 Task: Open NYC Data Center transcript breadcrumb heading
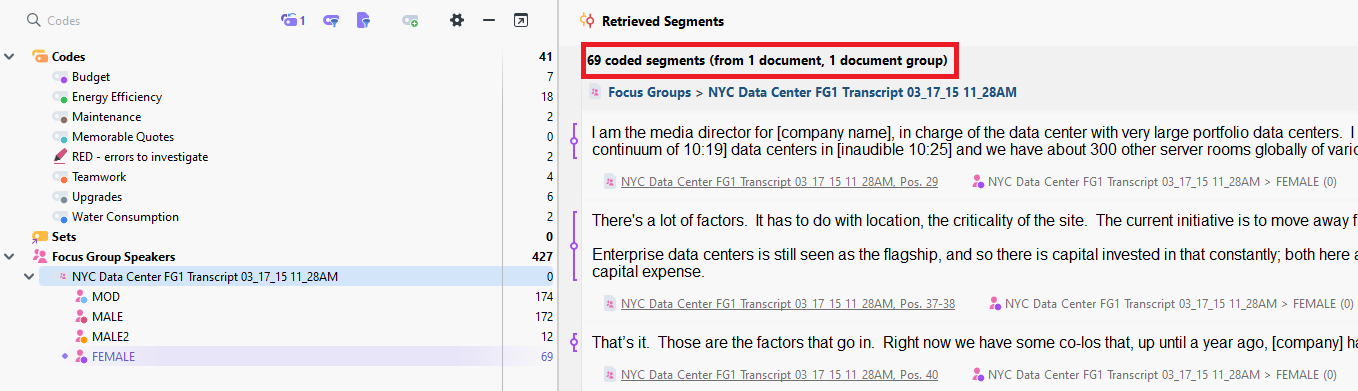pyautogui.click(x=862, y=92)
